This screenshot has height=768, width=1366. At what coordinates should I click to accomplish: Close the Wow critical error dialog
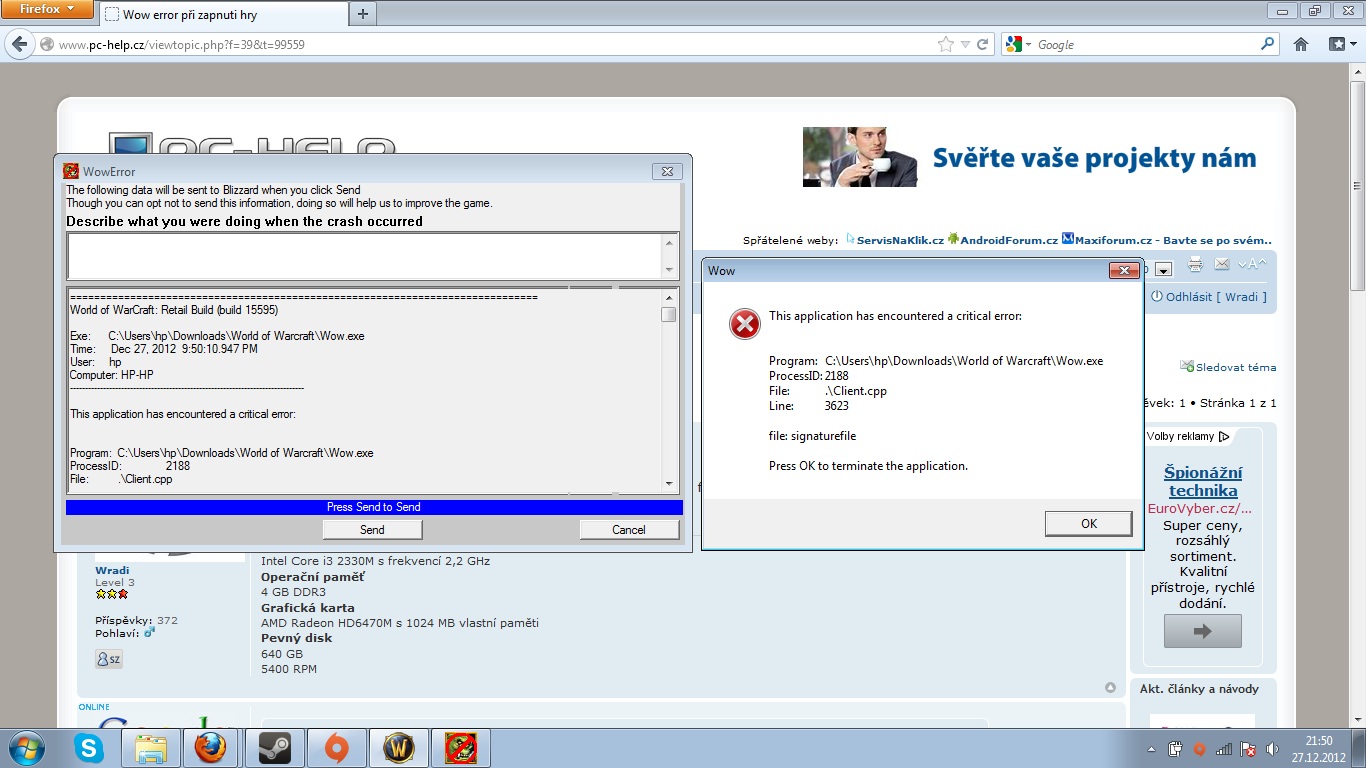[1125, 271]
